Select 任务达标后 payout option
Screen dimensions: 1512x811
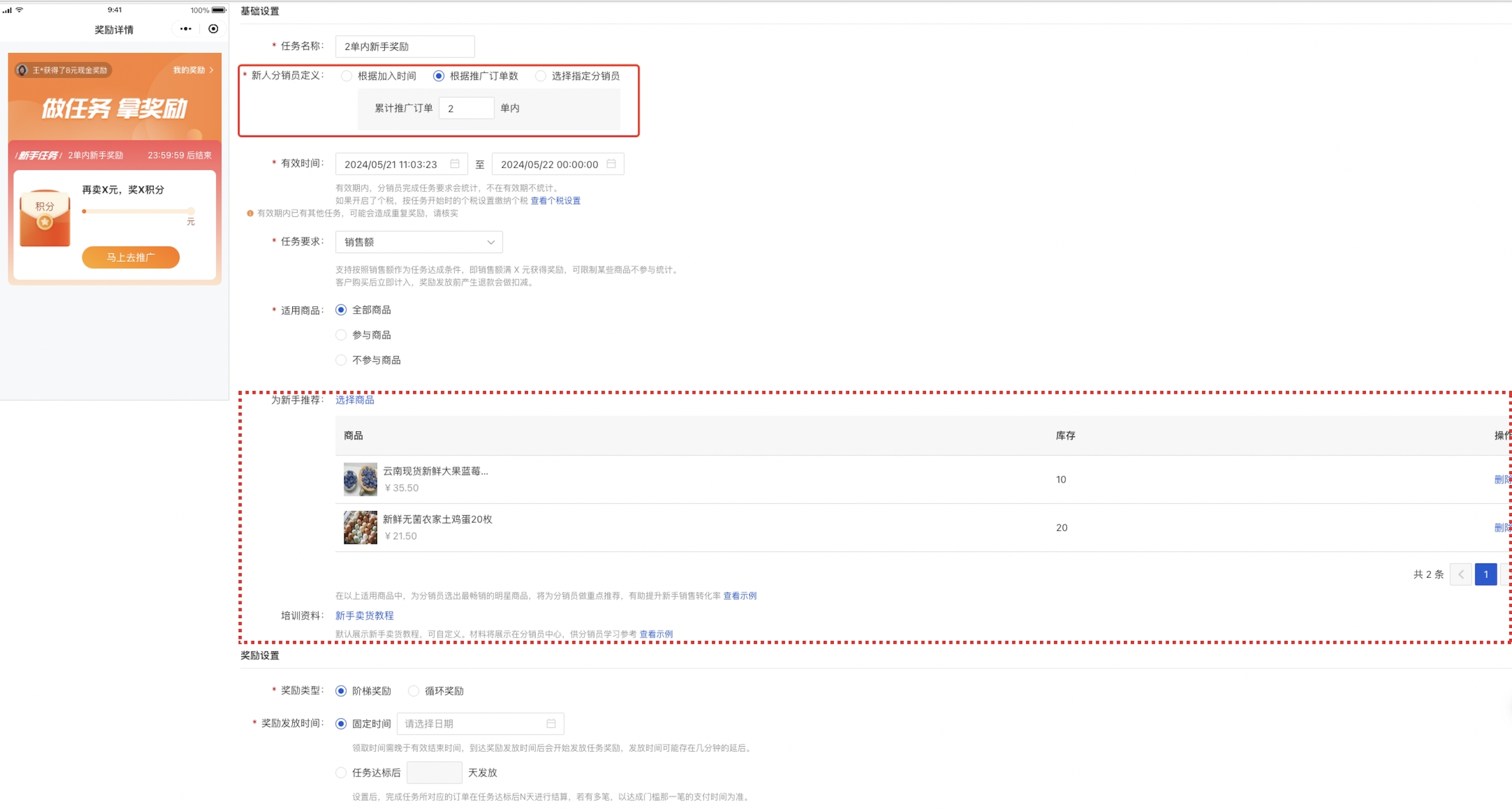(341, 772)
